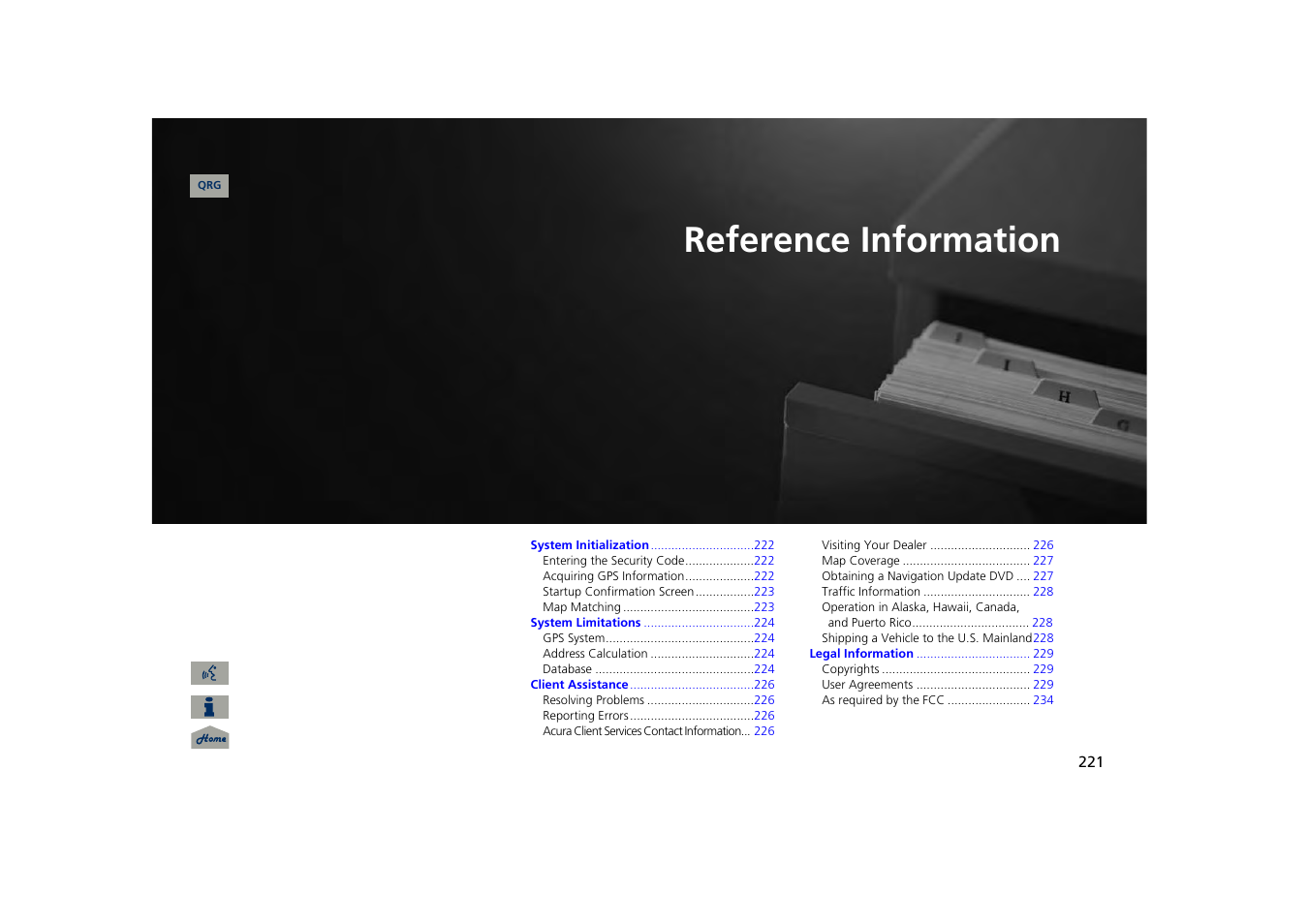Open Obtaining a Navigation Update DVD

coord(937,576)
